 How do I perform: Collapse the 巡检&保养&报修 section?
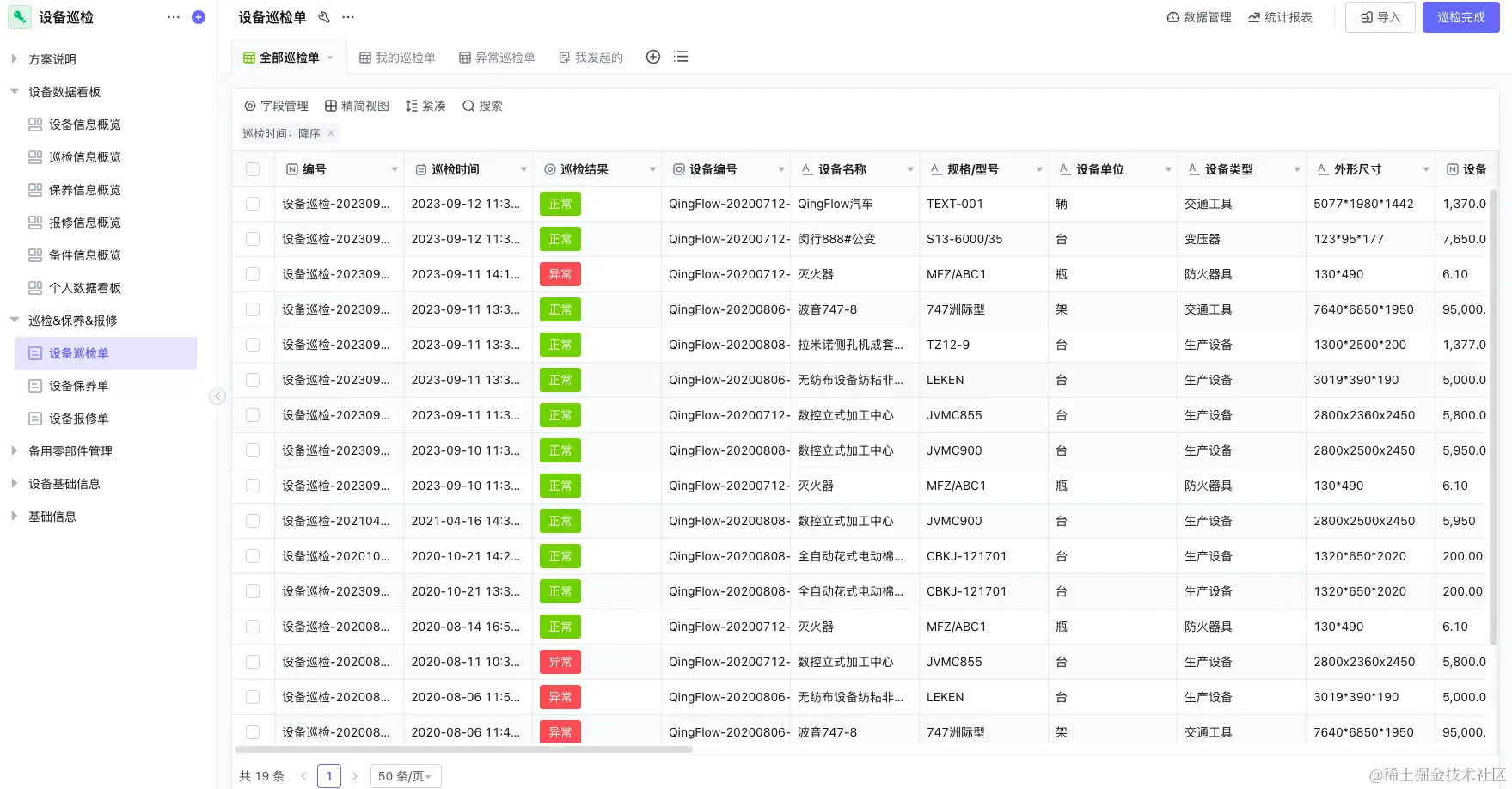point(14,320)
